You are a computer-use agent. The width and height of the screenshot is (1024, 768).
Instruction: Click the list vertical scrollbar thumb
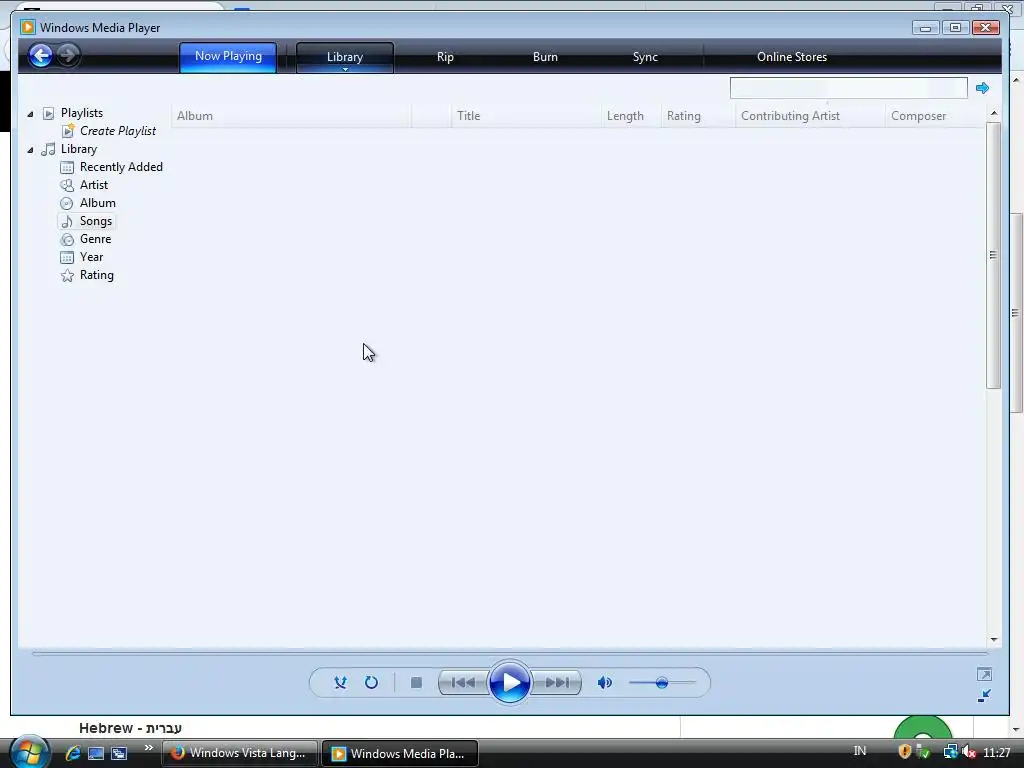point(993,255)
